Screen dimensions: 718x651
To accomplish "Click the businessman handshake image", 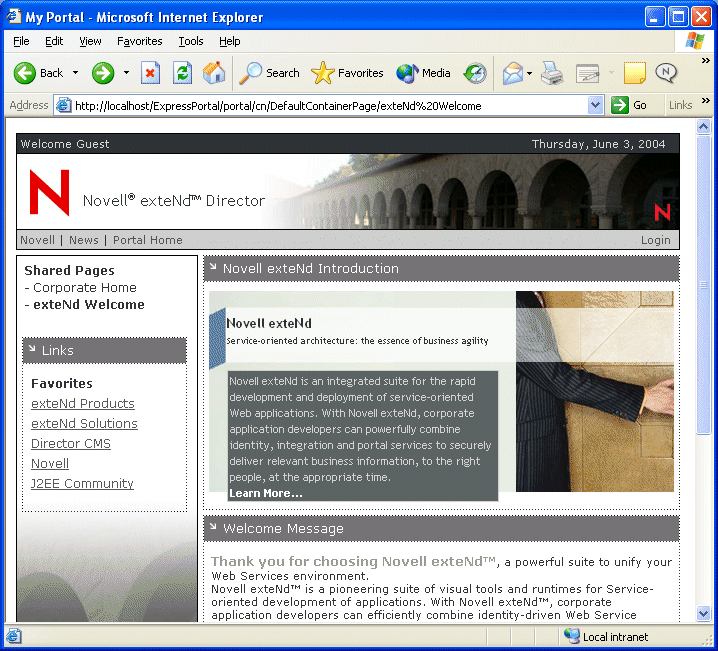I will point(594,391).
